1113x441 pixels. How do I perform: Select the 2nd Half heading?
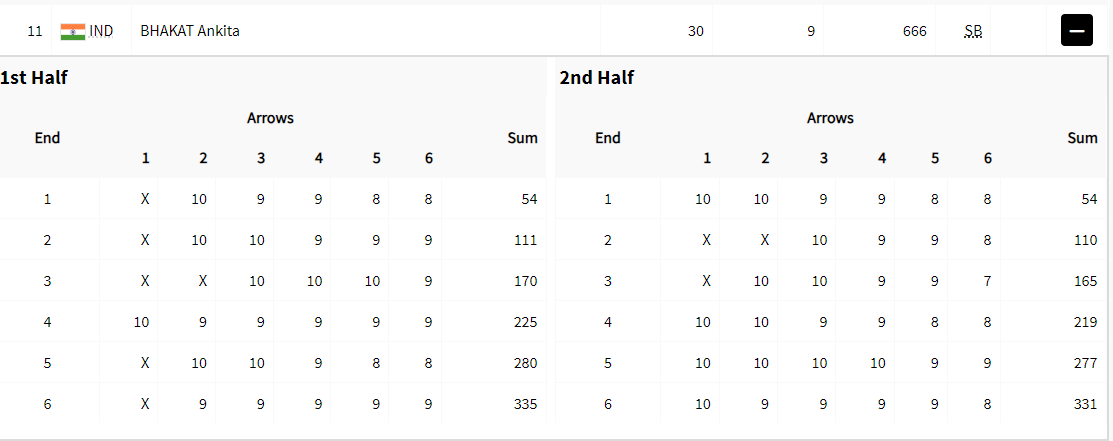[597, 78]
